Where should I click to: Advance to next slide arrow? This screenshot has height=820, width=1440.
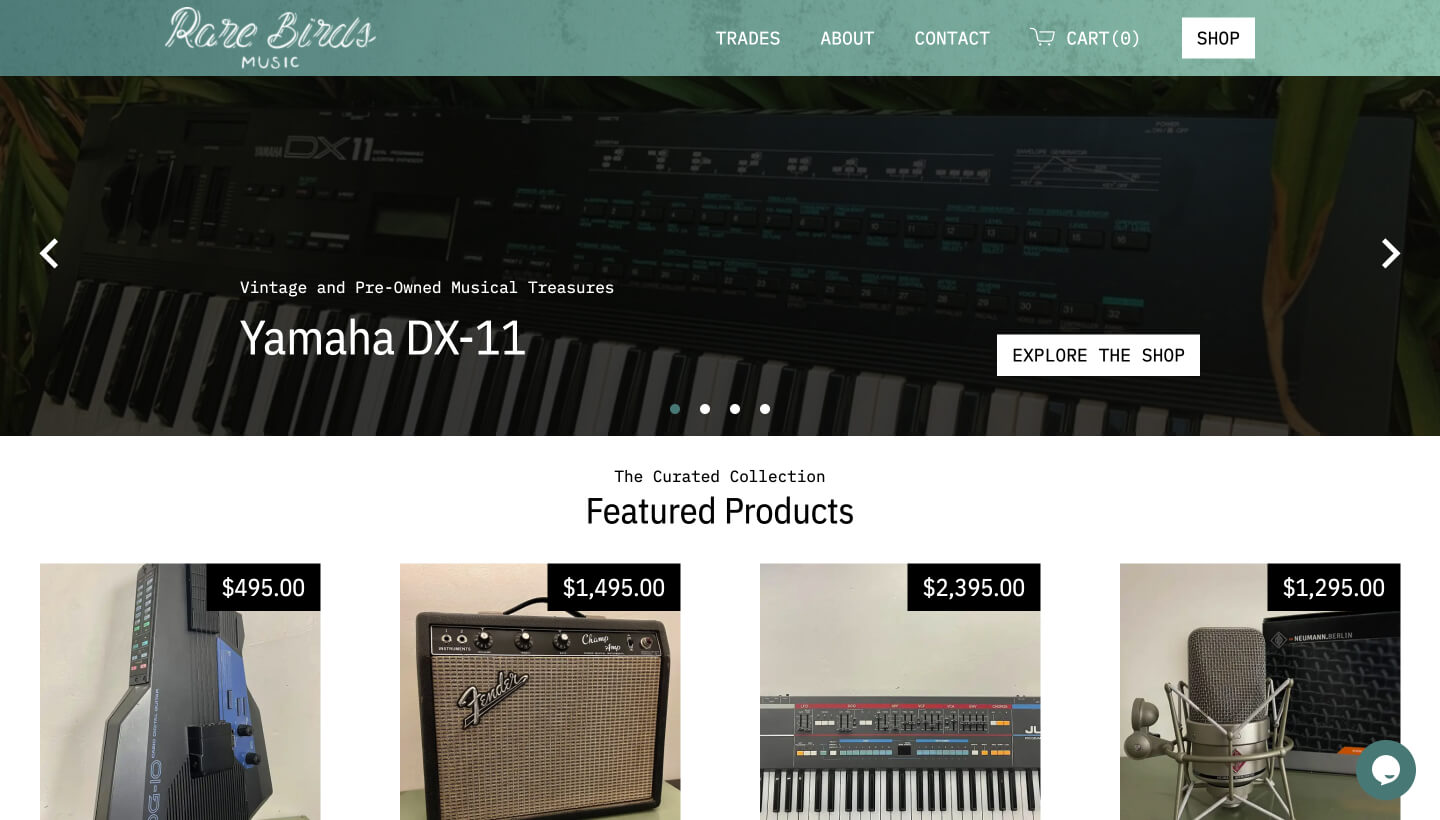[x=1391, y=254]
